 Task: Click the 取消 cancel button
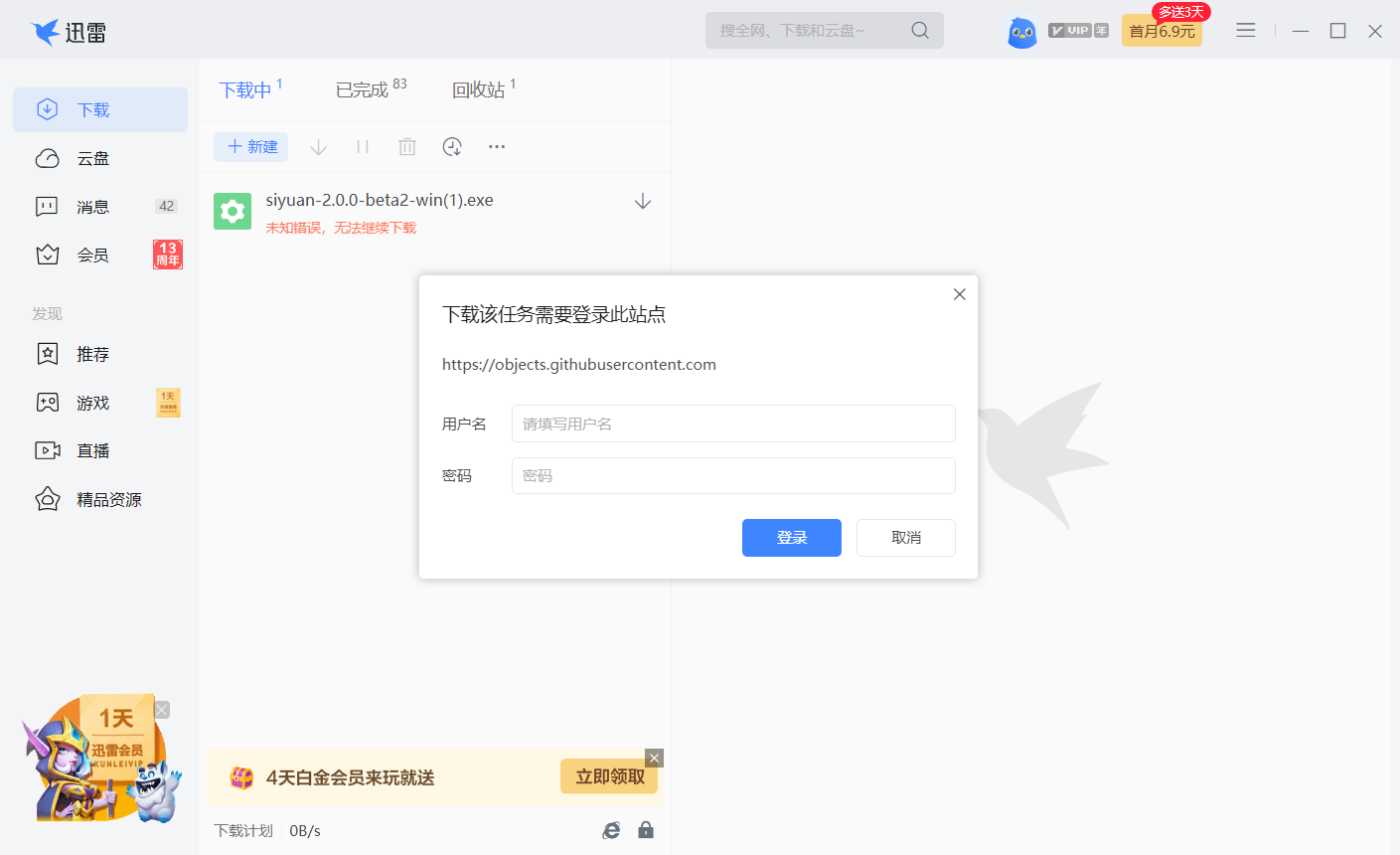pyautogui.click(x=906, y=538)
